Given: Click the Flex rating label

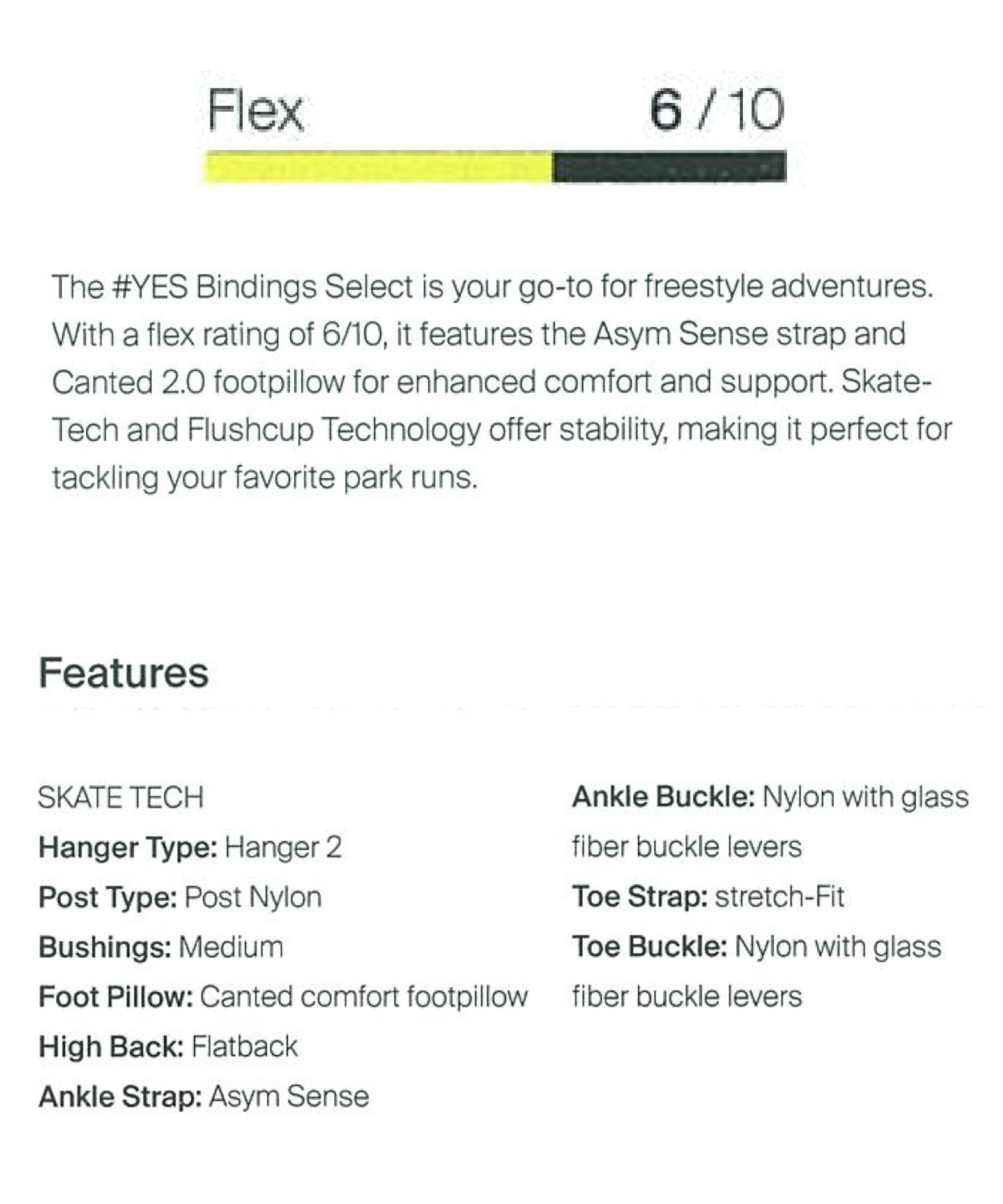Looking at the screenshot, I should click(255, 110).
